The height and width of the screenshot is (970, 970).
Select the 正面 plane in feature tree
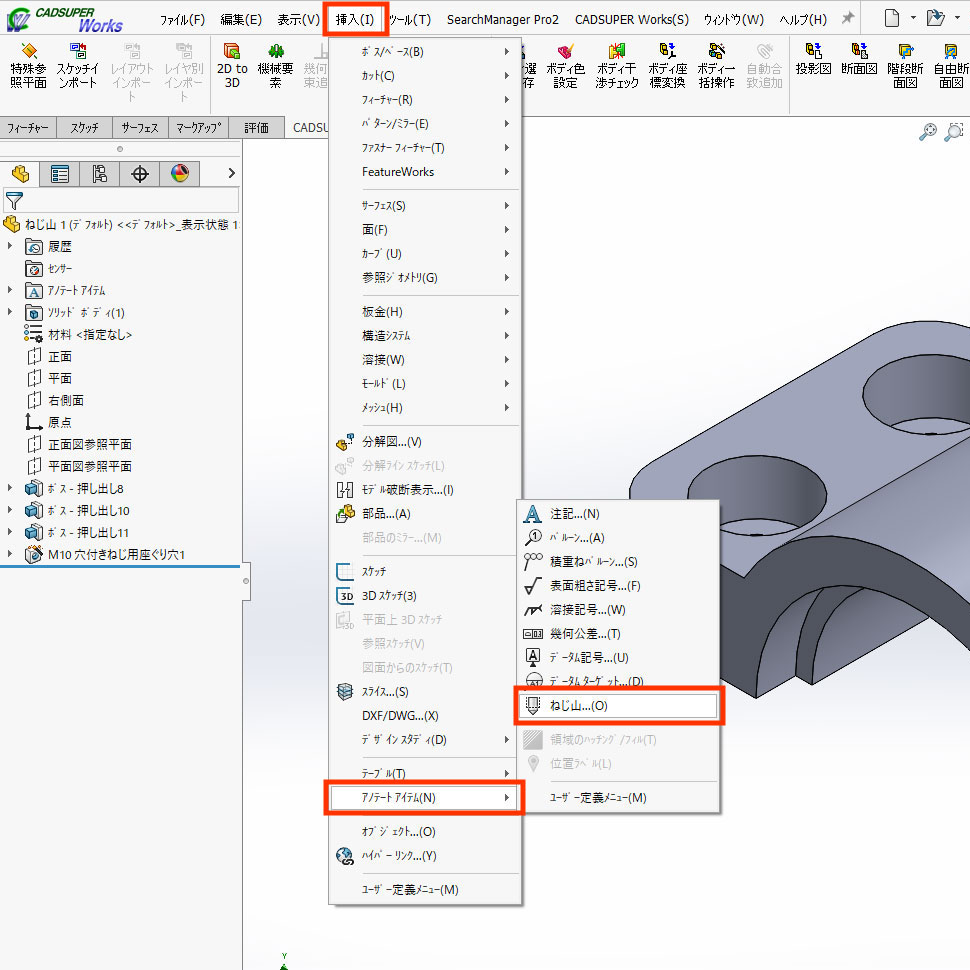pyautogui.click(x=60, y=356)
